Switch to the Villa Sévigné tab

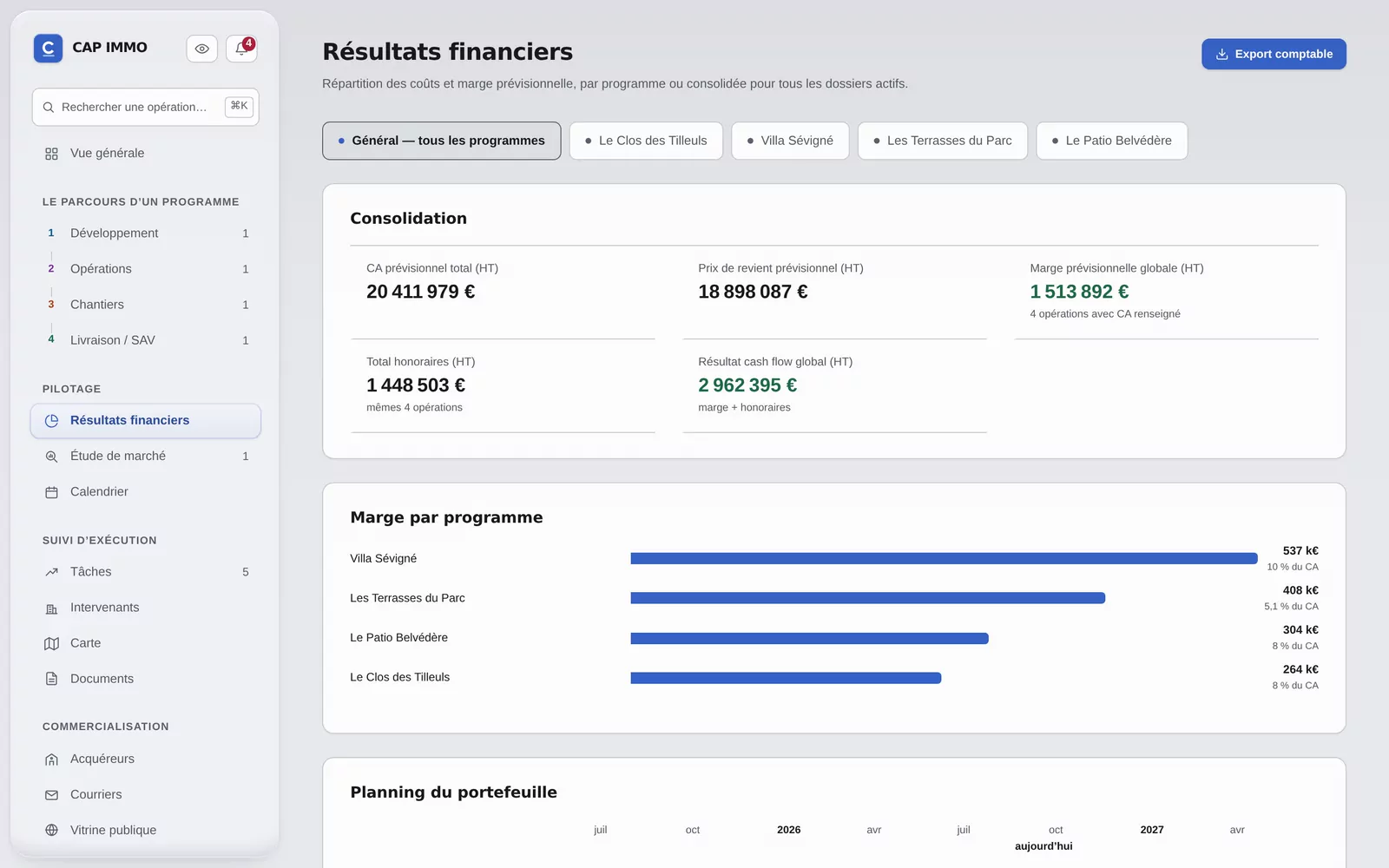click(790, 141)
